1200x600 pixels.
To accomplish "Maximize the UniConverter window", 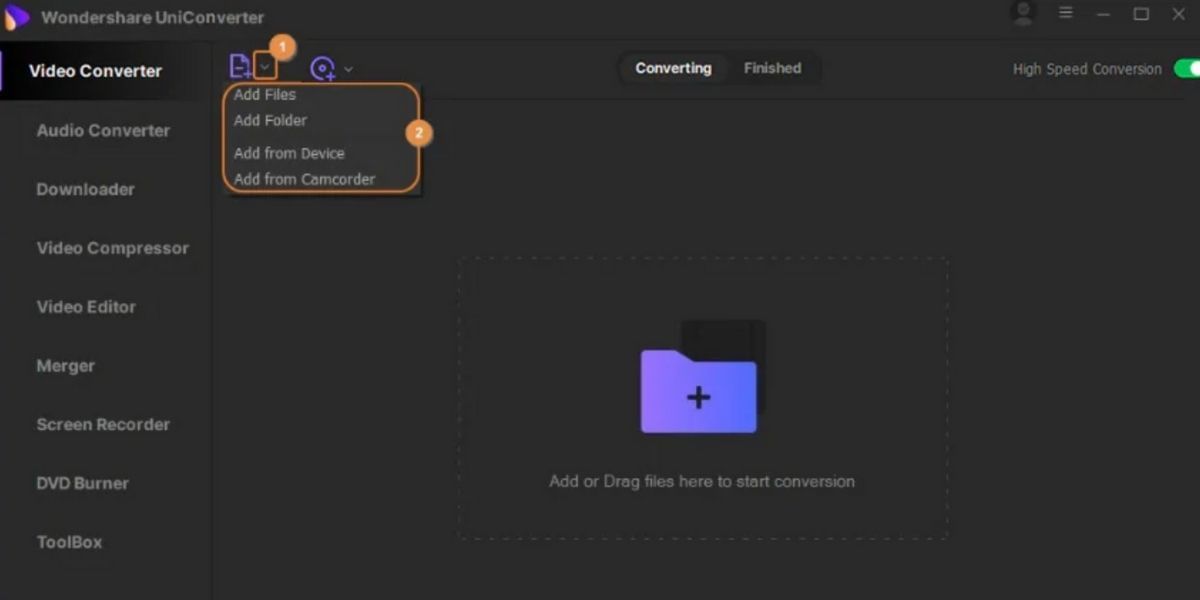I will pyautogui.click(x=1141, y=14).
